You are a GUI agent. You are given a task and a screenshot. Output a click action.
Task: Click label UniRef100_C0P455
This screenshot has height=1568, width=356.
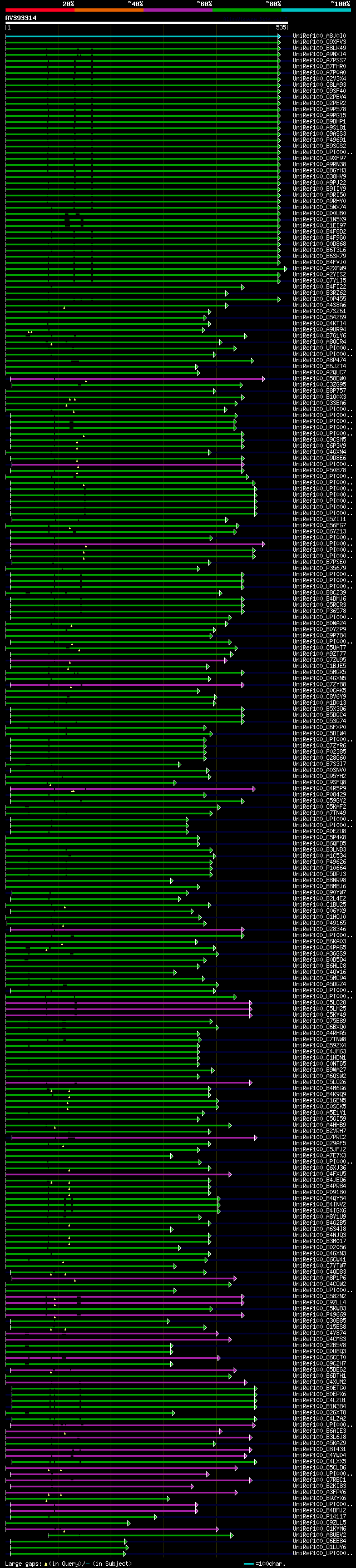coord(319,299)
